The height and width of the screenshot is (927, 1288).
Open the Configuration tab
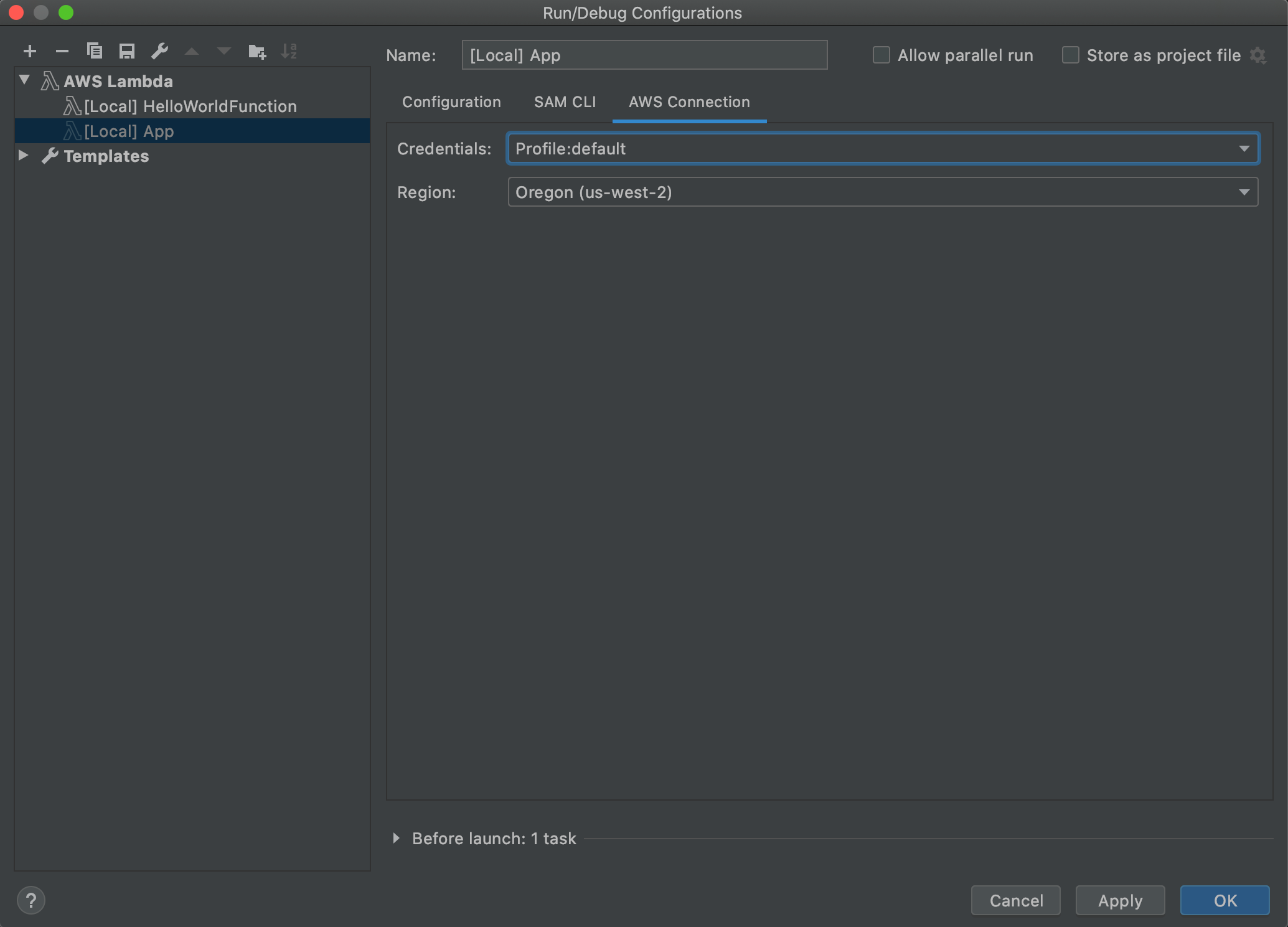tap(451, 101)
